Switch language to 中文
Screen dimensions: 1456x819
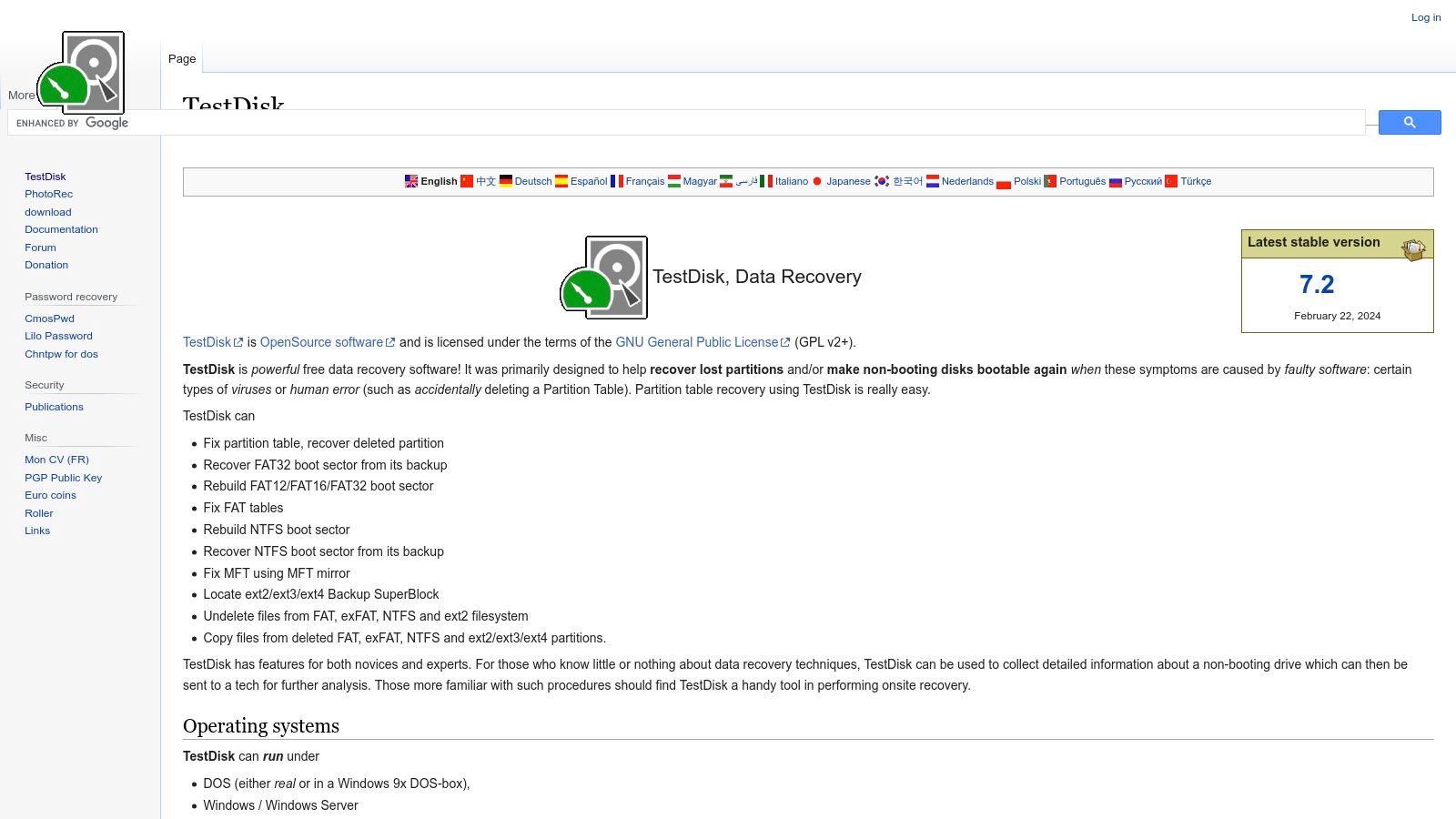(x=486, y=181)
